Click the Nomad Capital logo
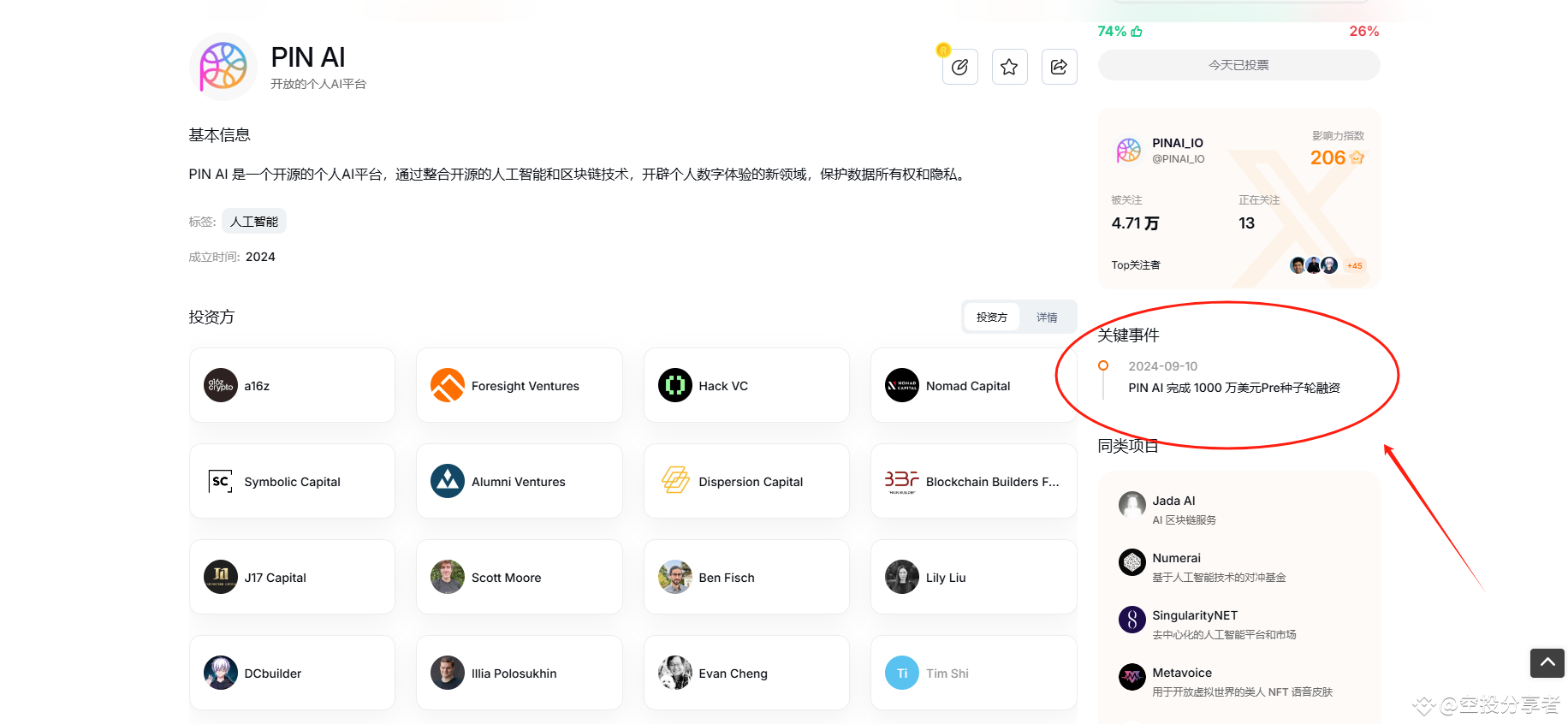Image resolution: width=1568 pixels, height=724 pixels. 902,385
